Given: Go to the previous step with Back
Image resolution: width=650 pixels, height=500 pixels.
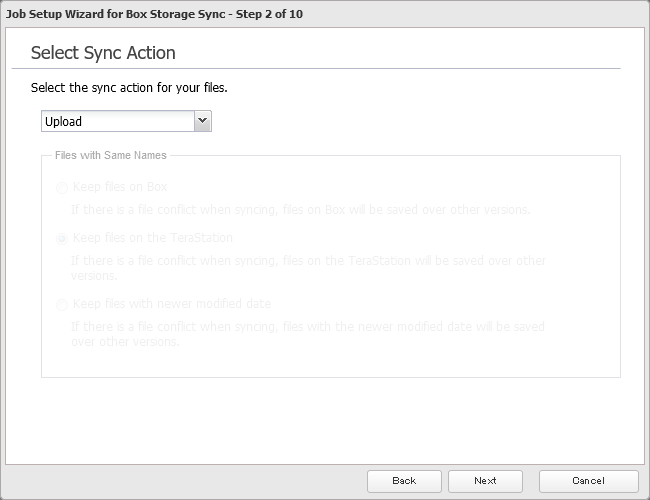Looking at the screenshot, I should point(404,481).
